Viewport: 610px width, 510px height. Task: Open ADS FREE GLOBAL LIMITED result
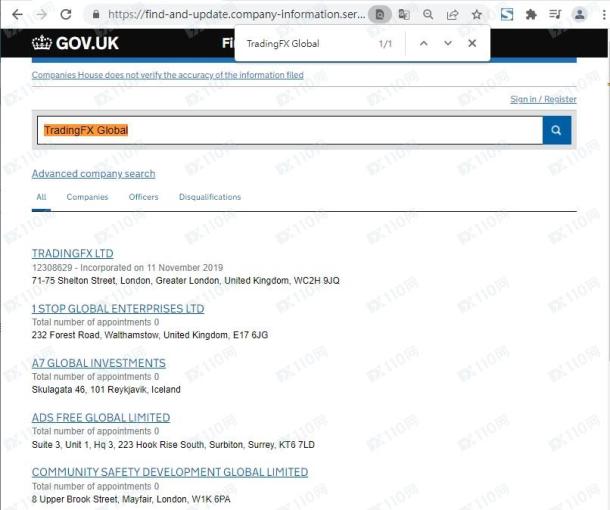click(101, 418)
